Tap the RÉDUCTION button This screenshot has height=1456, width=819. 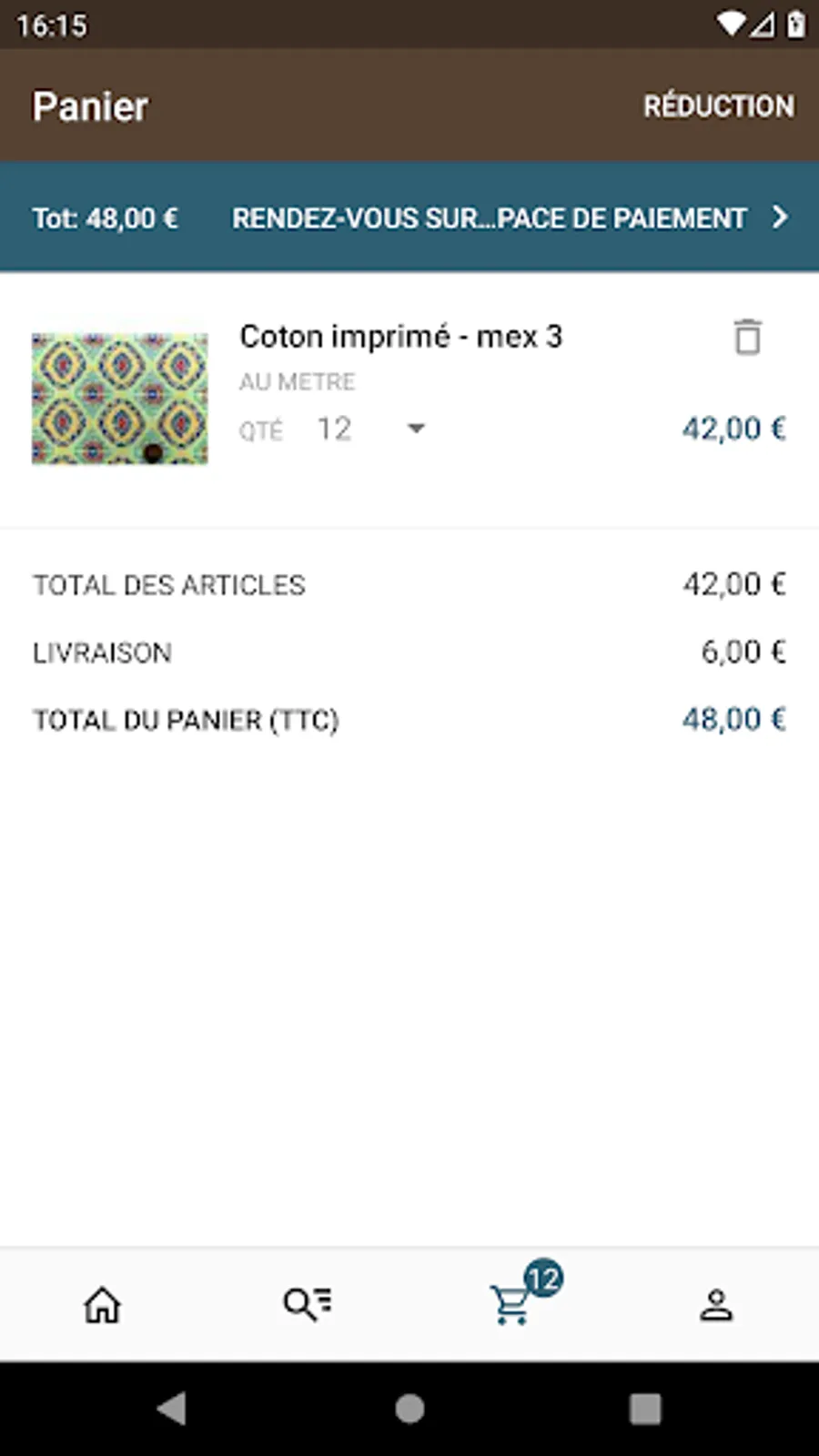[x=718, y=106]
